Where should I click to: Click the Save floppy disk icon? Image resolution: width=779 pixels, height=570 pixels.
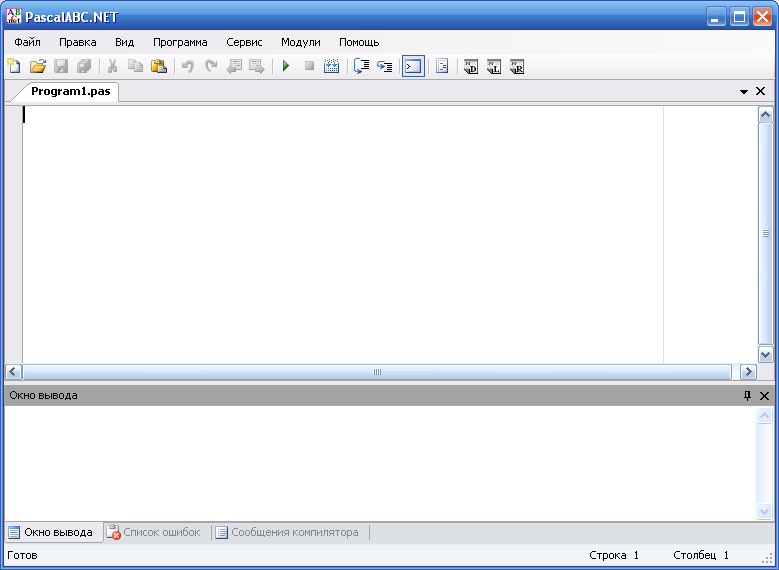tap(61, 67)
